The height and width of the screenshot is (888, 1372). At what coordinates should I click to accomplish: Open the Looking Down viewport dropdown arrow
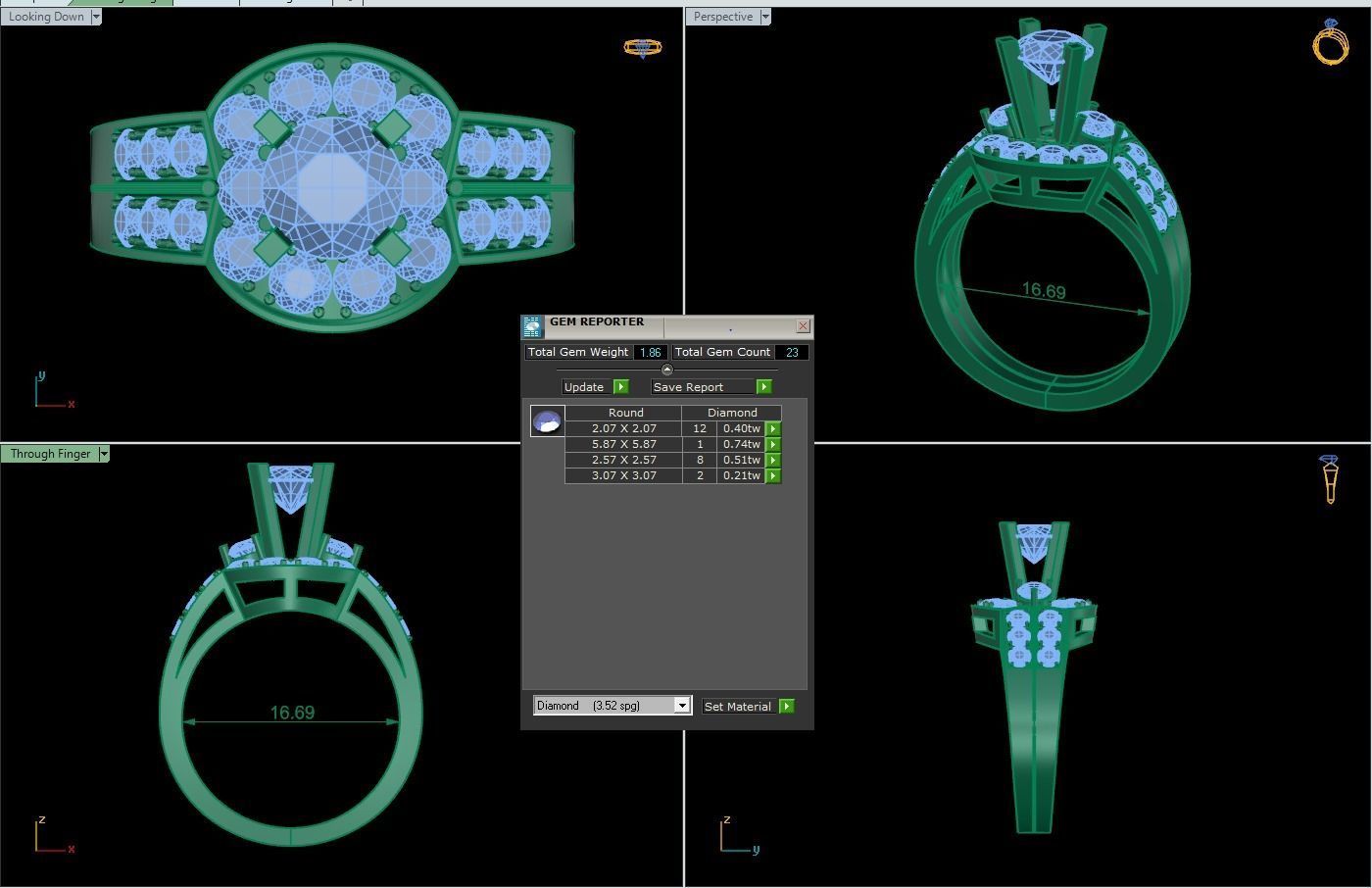point(95,17)
